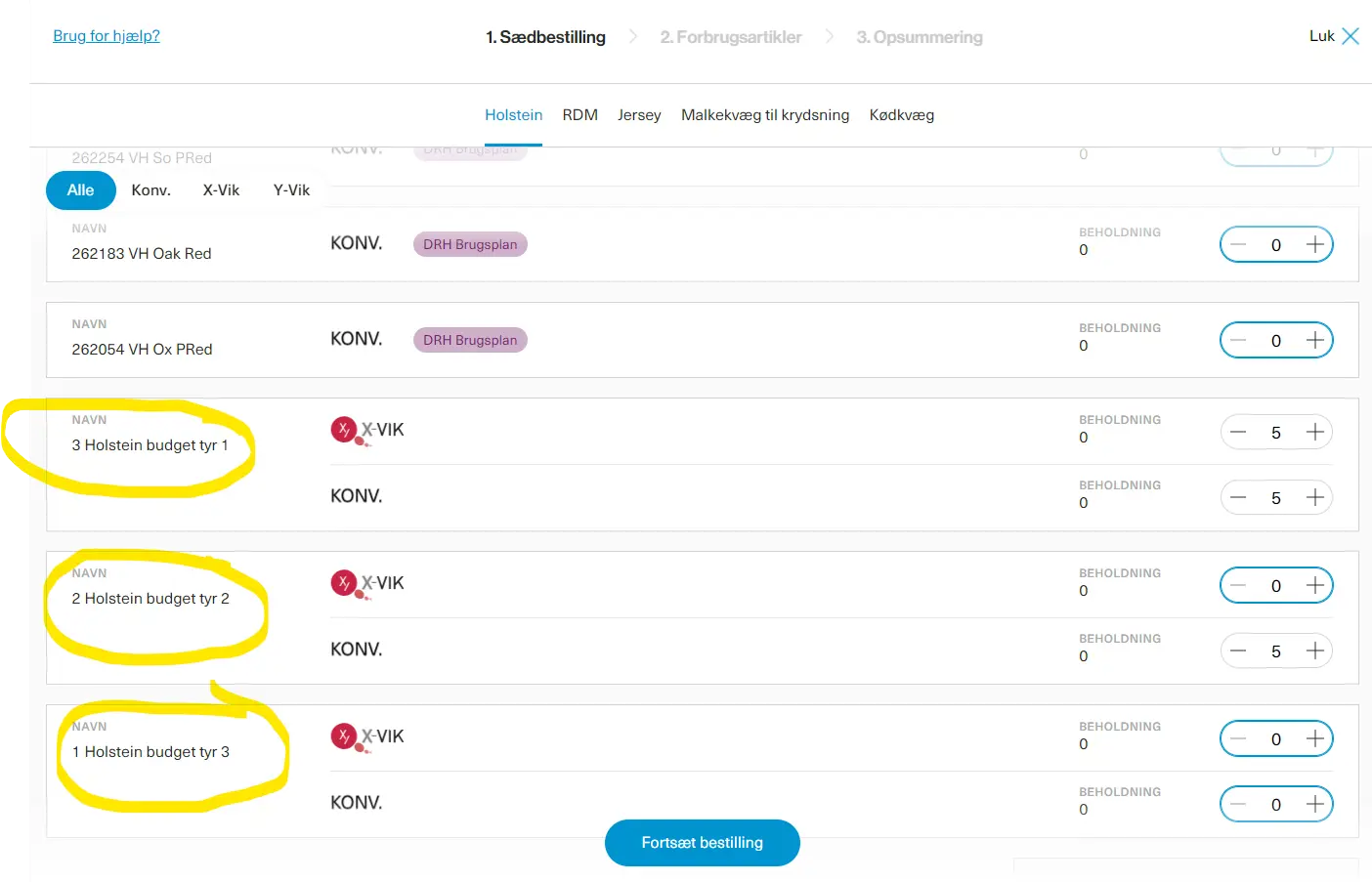
Task: Add one X-VIK Holstein budget tyr 3
Action: (x=1314, y=738)
